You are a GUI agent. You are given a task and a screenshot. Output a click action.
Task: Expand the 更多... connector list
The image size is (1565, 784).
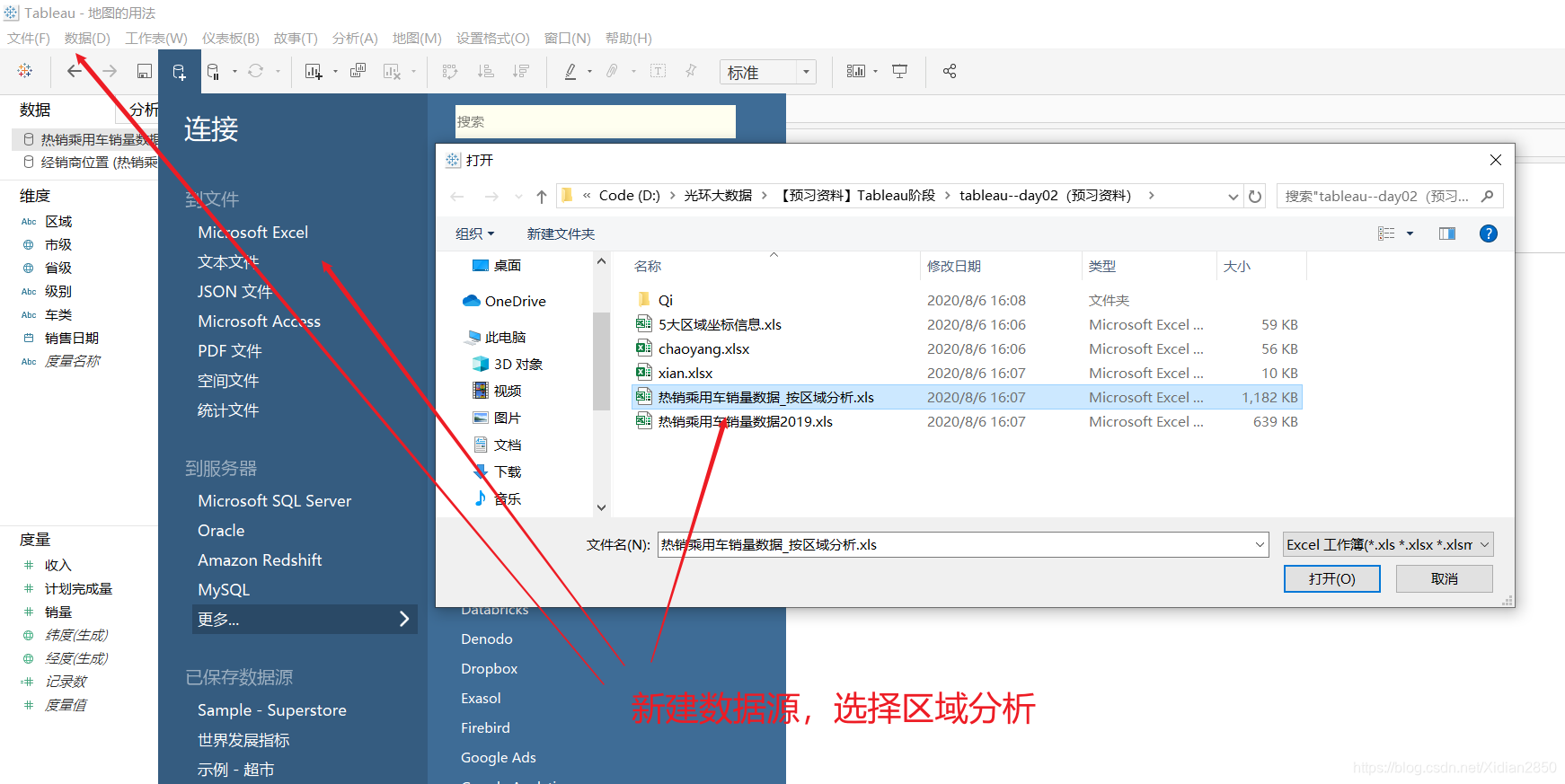point(305,619)
